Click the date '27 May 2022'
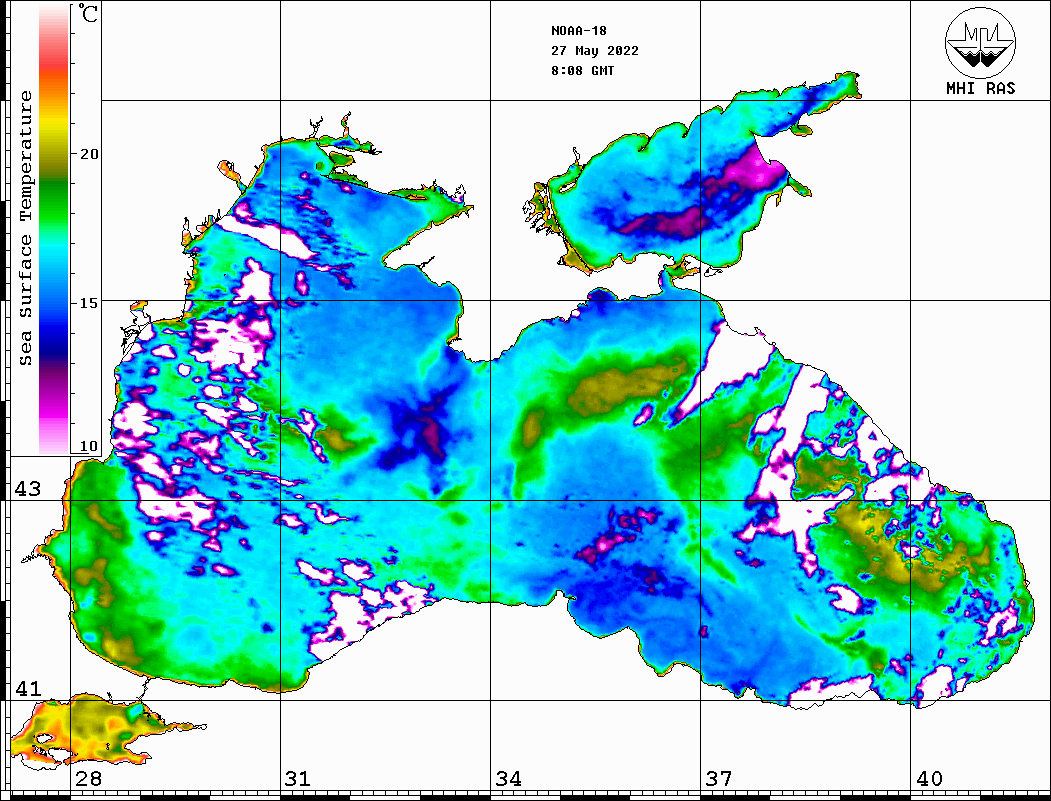This screenshot has height=801, width=1051. click(x=595, y=51)
